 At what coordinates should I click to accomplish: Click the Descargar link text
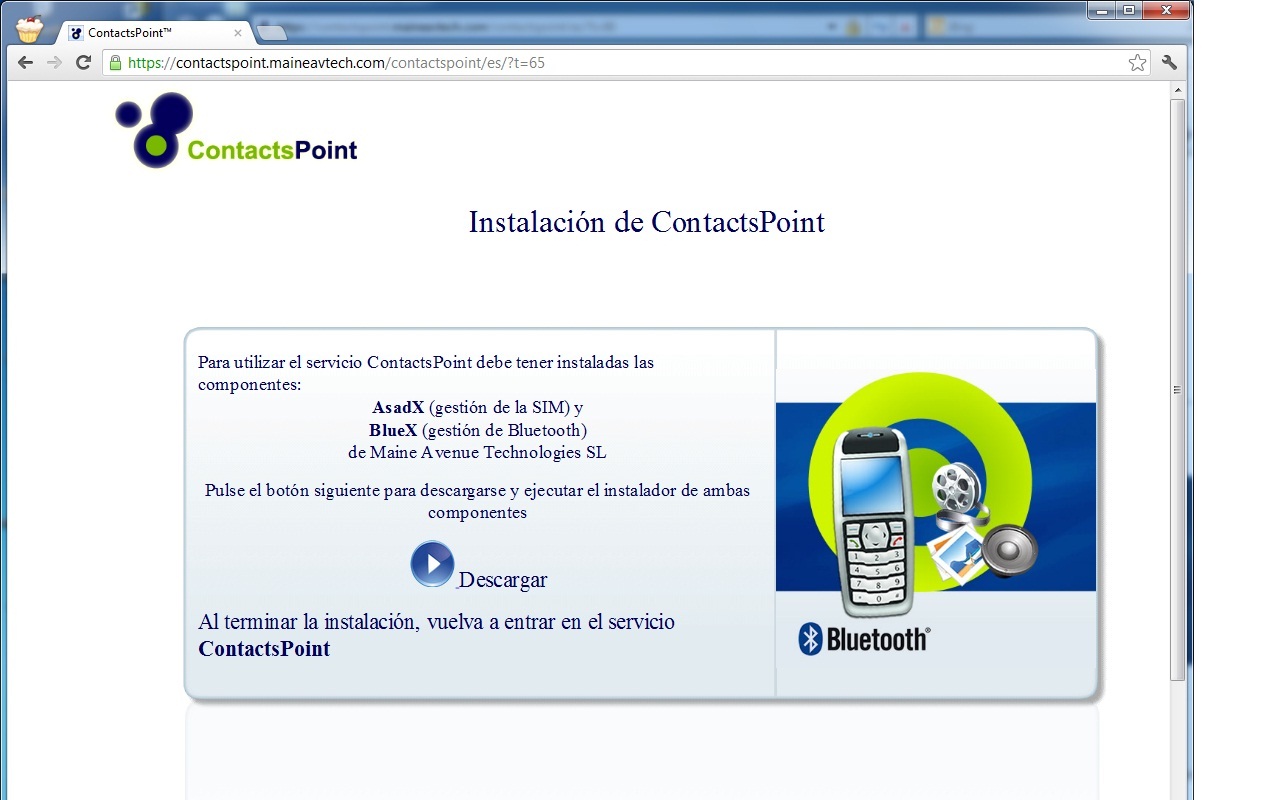click(503, 580)
